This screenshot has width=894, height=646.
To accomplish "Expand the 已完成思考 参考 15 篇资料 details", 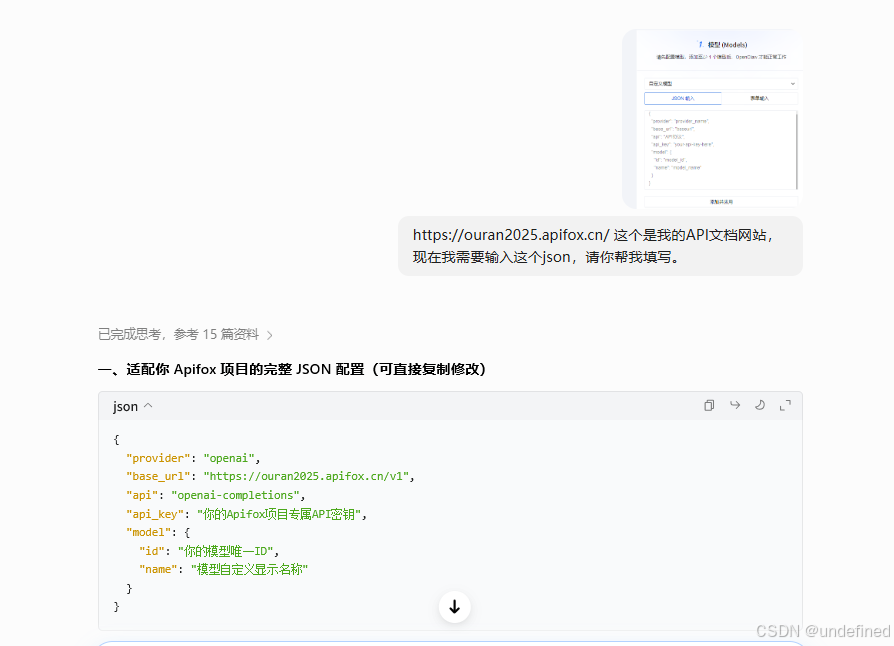I will tap(185, 335).
